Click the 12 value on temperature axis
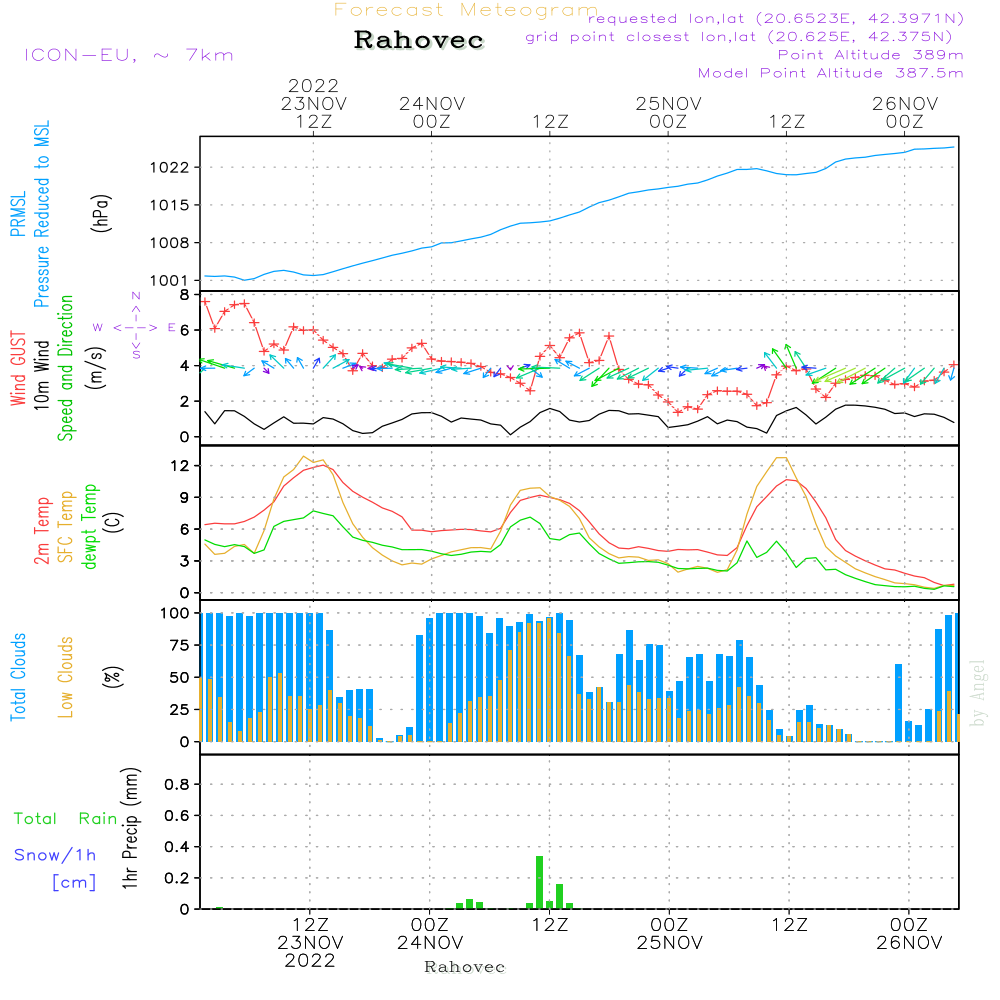 click(x=180, y=466)
